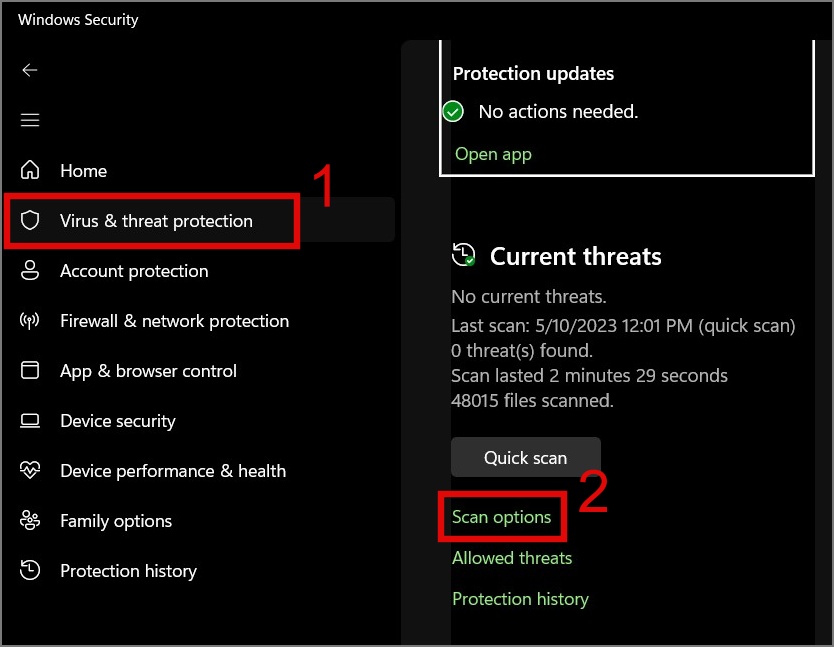Open the Scan options link
This screenshot has height=647, width=834.
[x=501, y=517]
